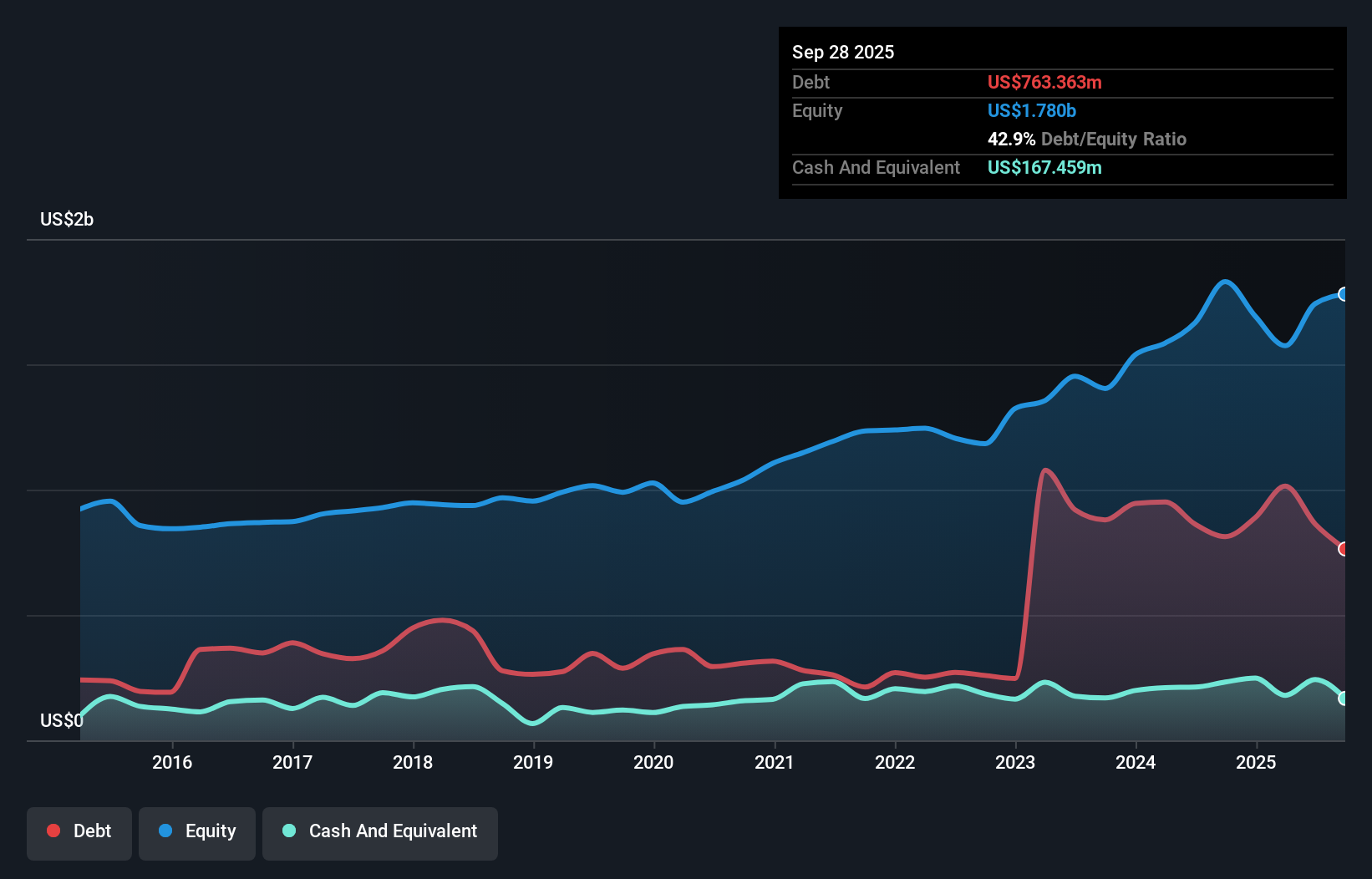Toggle the Debt series legend button
The width and height of the screenshot is (1372, 879).
click(79, 833)
